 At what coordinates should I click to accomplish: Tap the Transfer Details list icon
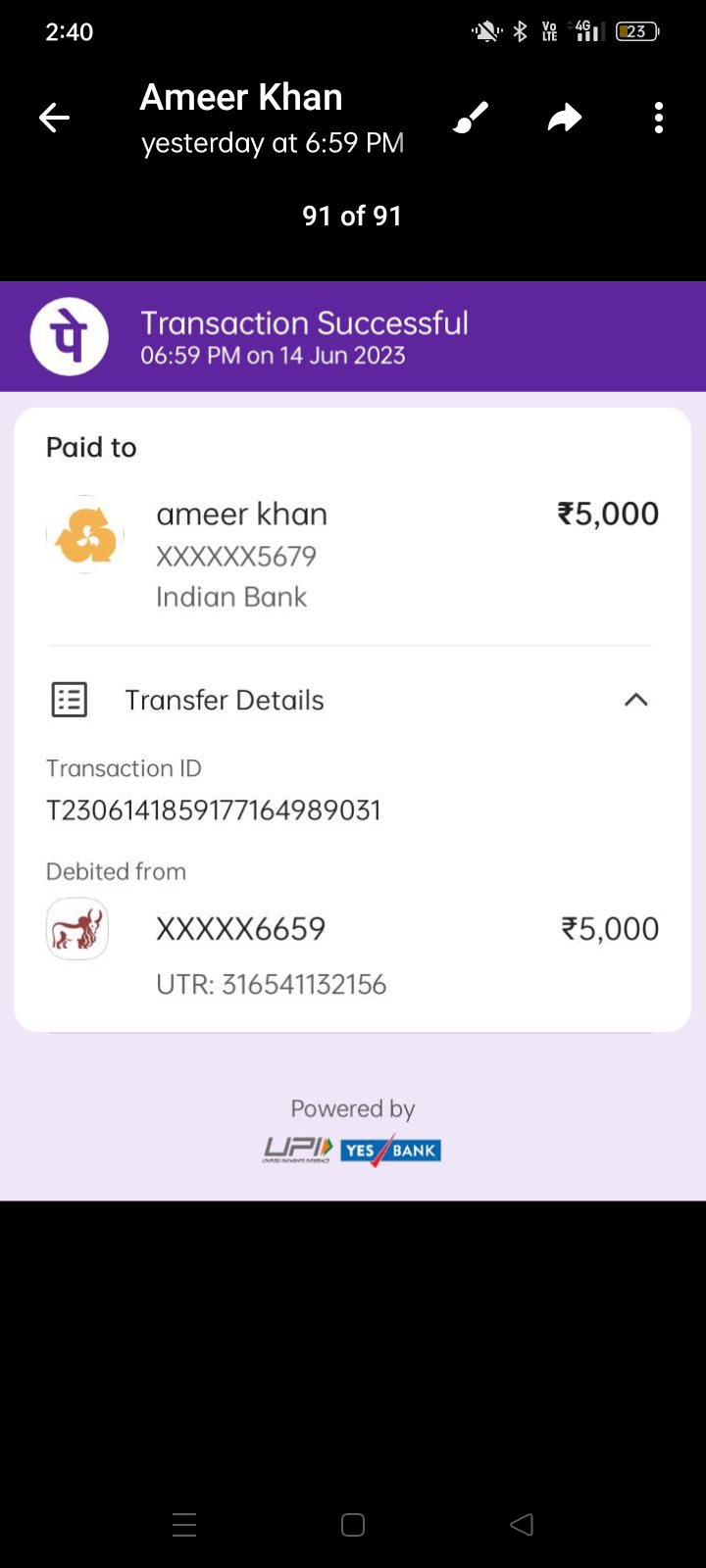click(69, 700)
